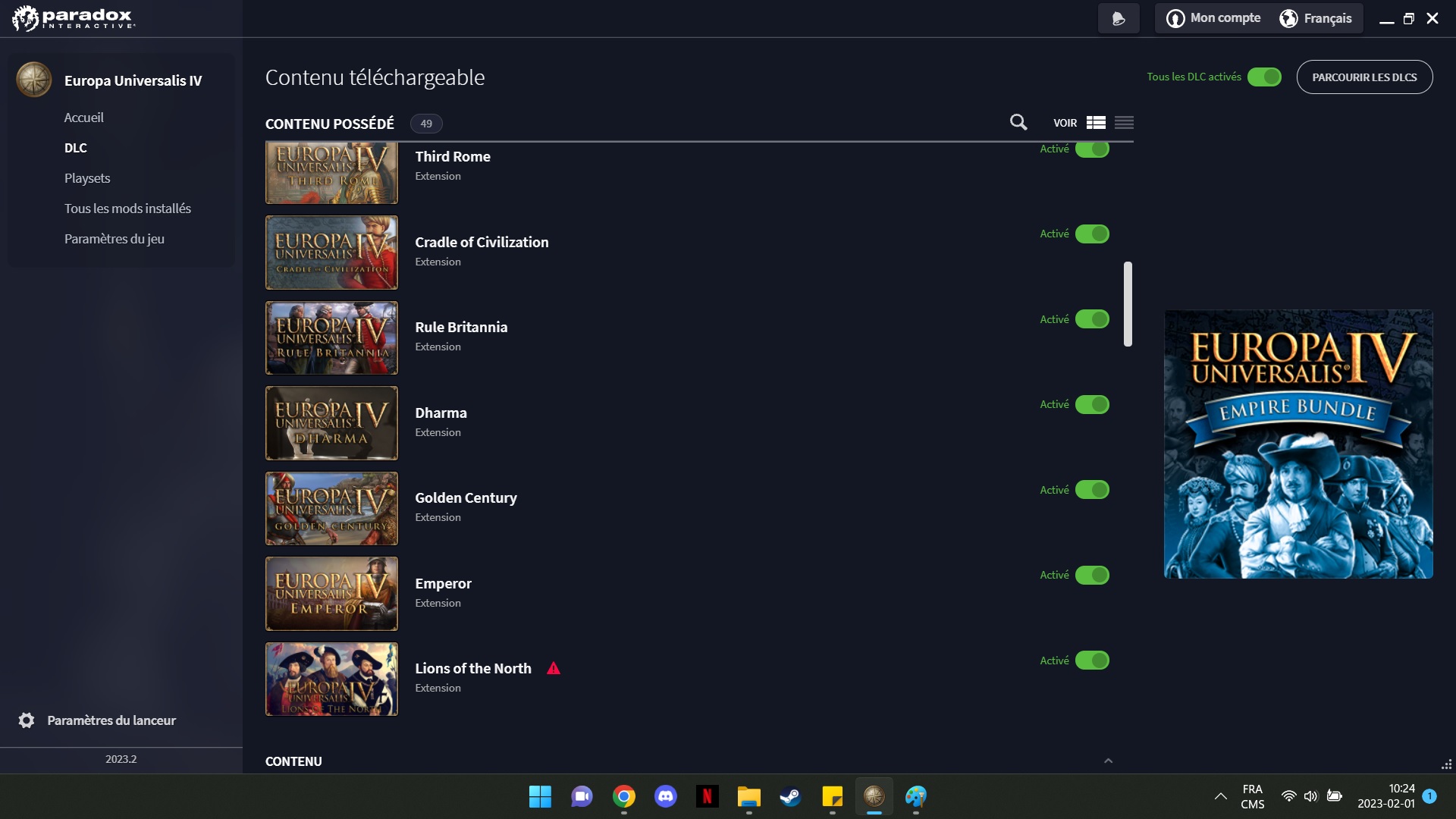The width and height of the screenshot is (1456, 819).
Task: Open Chrome from the taskbar
Action: [x=624, y=796]
